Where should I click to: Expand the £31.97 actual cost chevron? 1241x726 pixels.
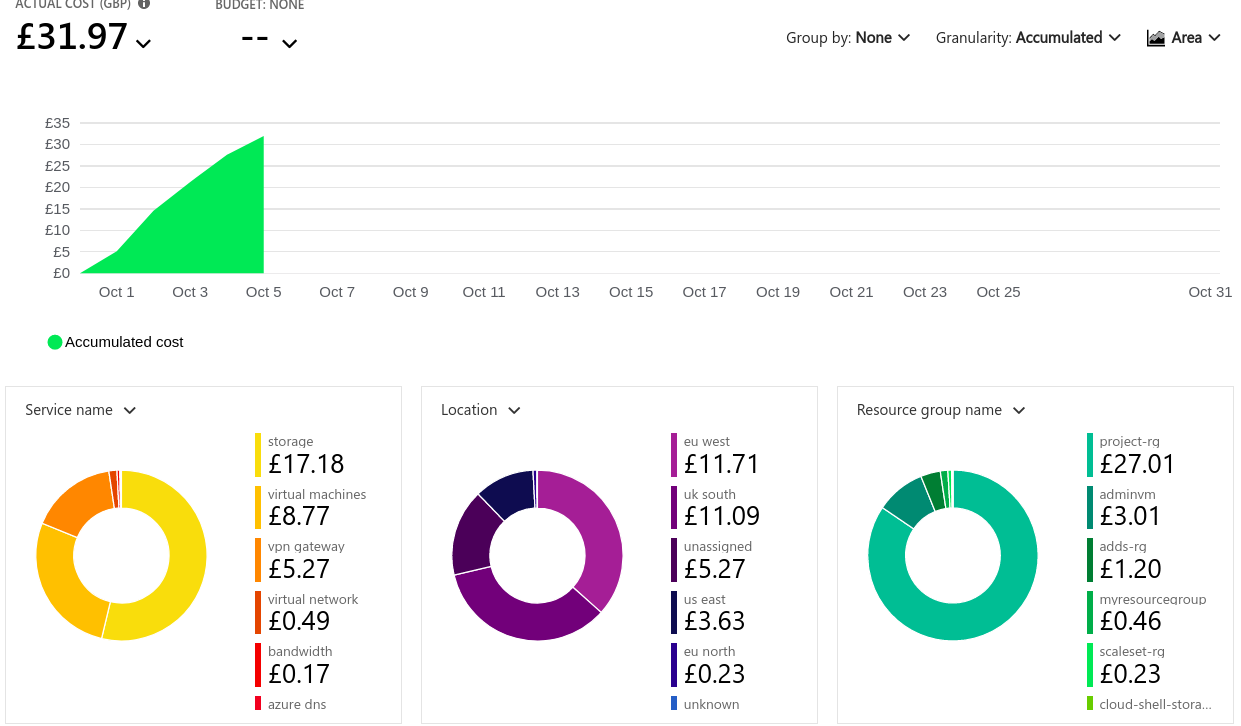pos(144,43)
